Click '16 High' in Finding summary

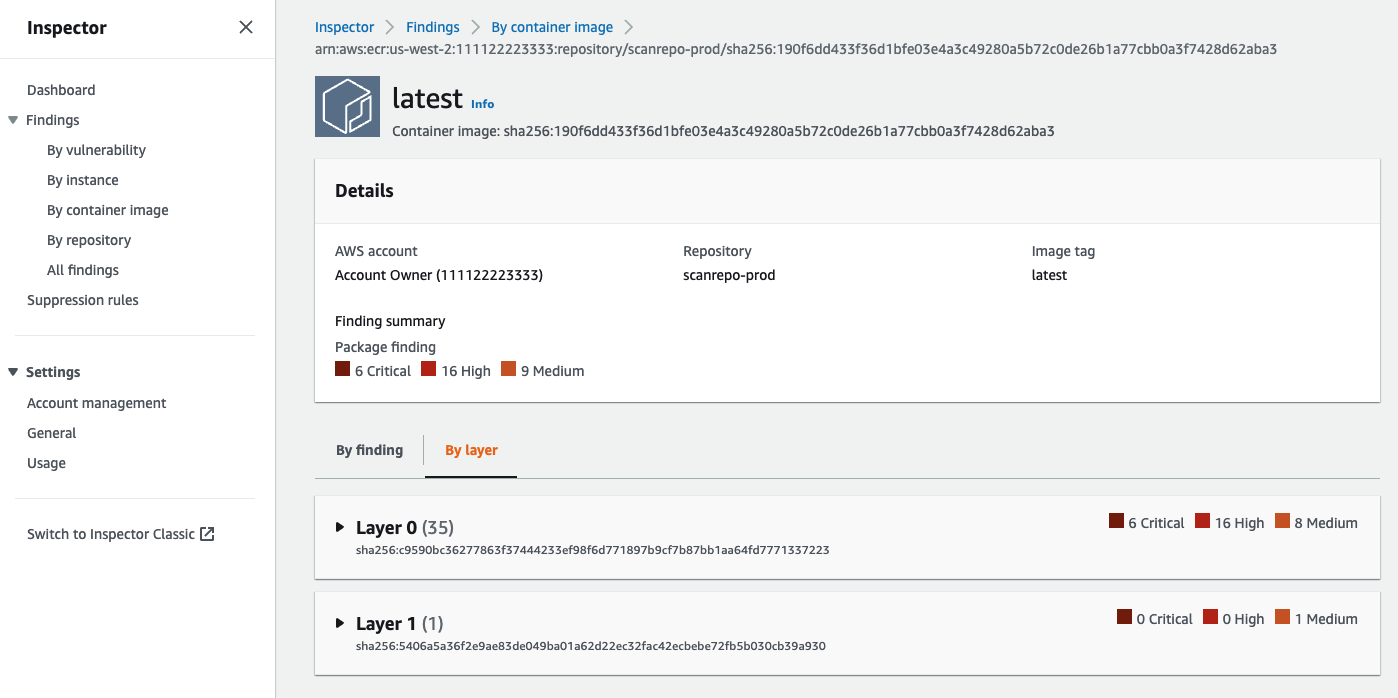[x=466, y=371]
